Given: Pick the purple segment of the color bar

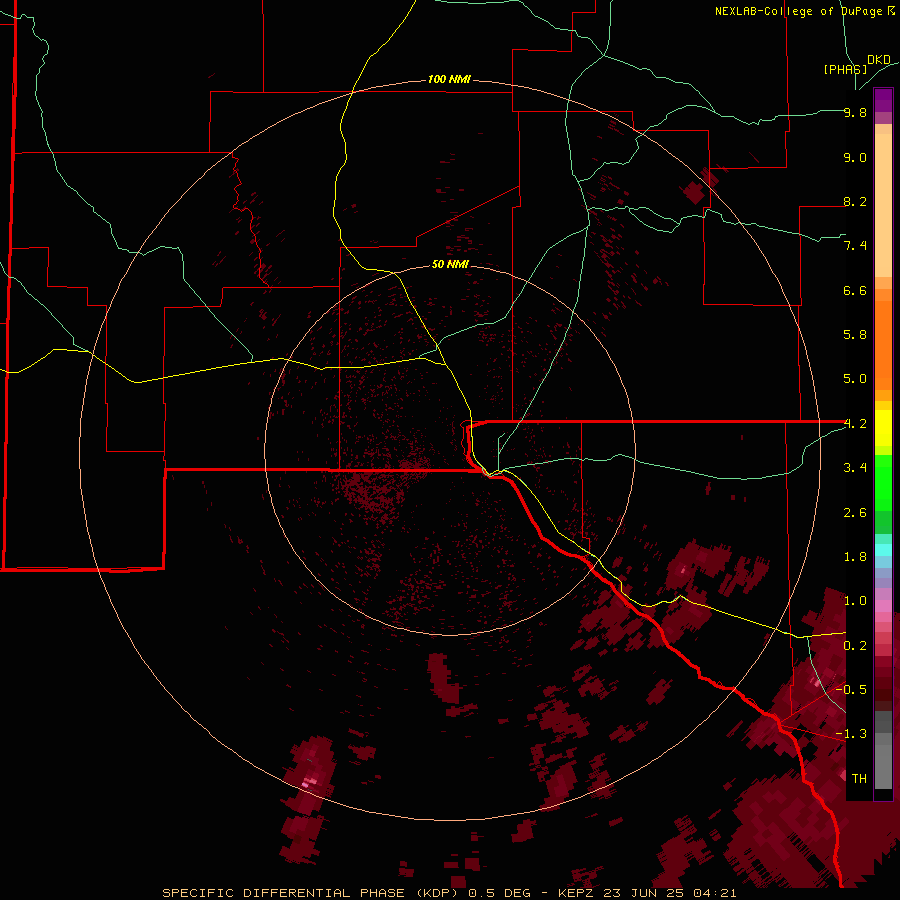Looking at the screenshot, I should tap(883, 100).
